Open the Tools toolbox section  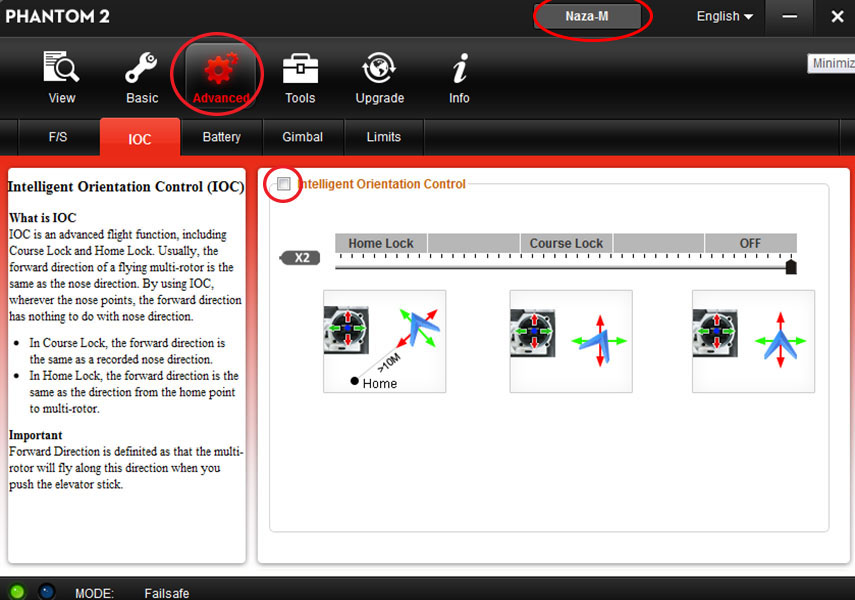300,77
